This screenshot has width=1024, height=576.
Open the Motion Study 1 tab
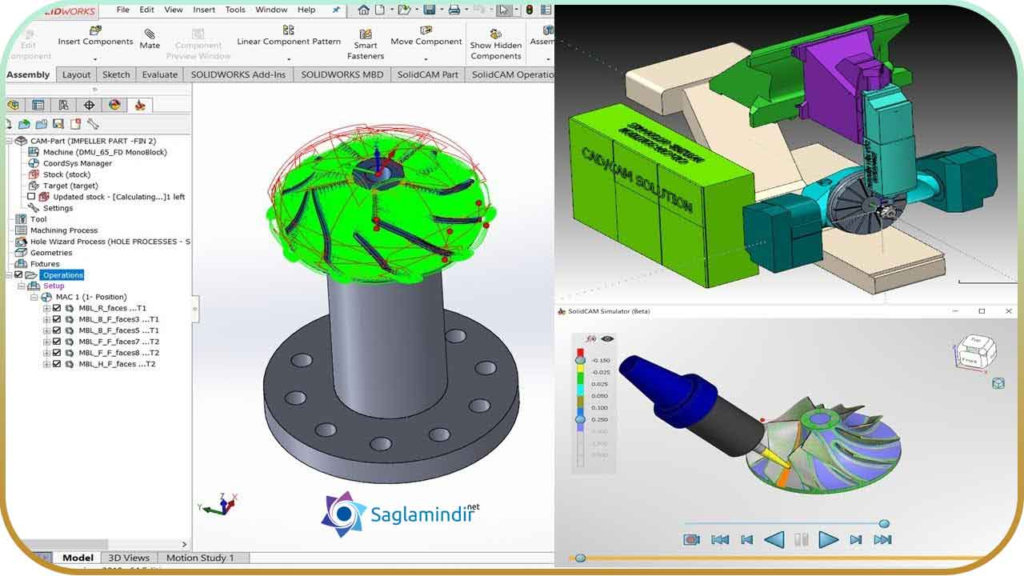[200, 558]
